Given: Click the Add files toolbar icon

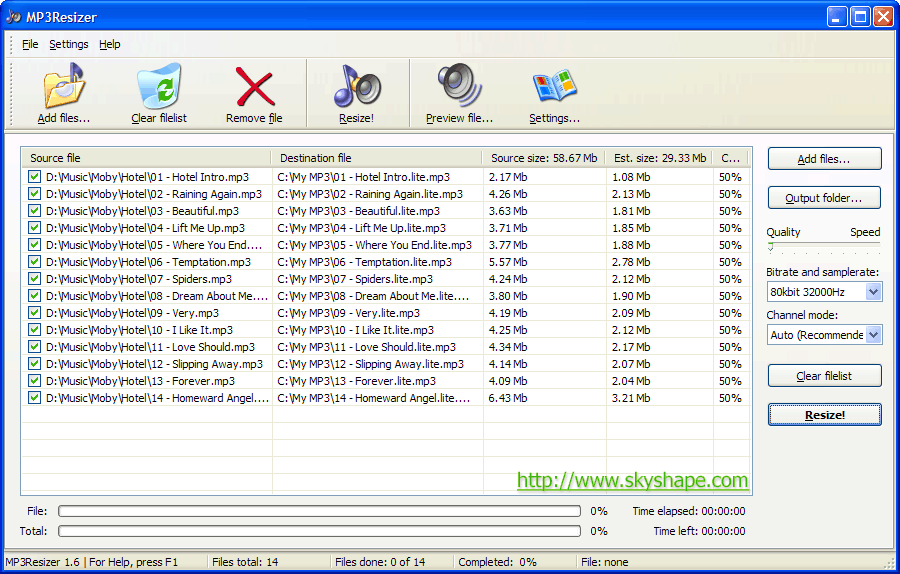Looking at the screenshot, I should 64,86.
